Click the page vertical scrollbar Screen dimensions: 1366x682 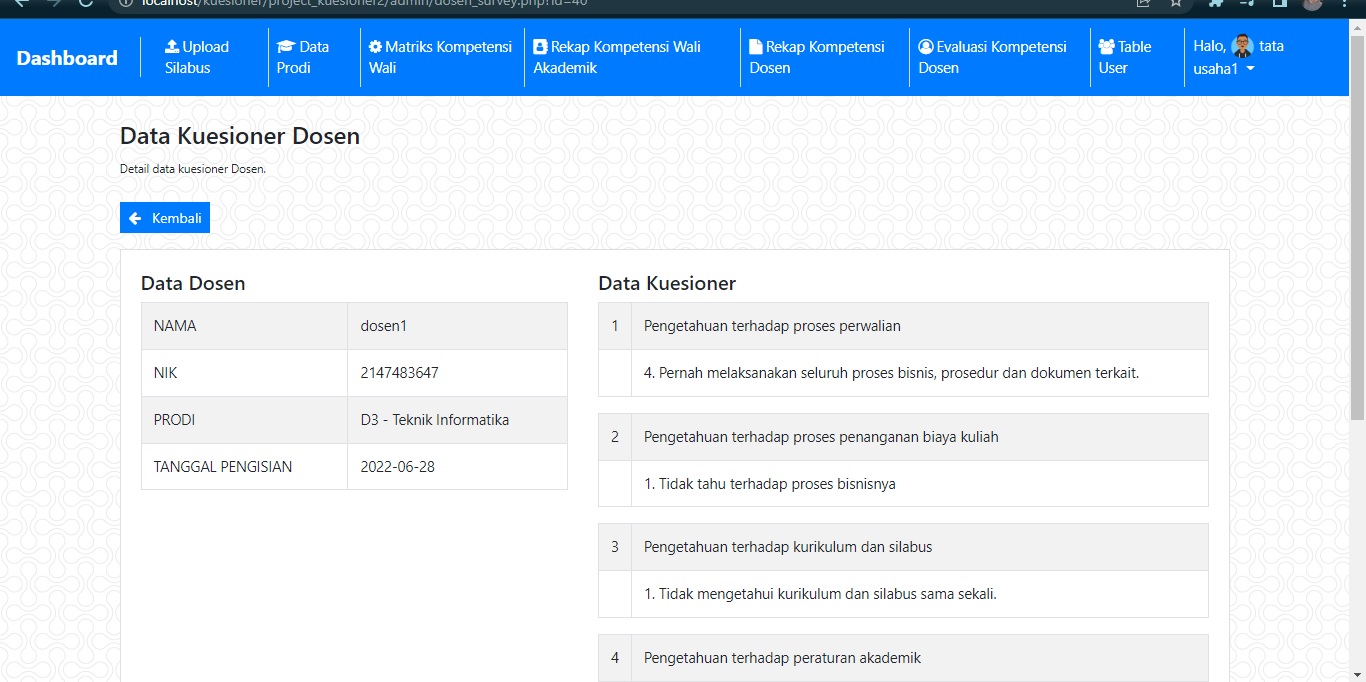[1357, 230]
